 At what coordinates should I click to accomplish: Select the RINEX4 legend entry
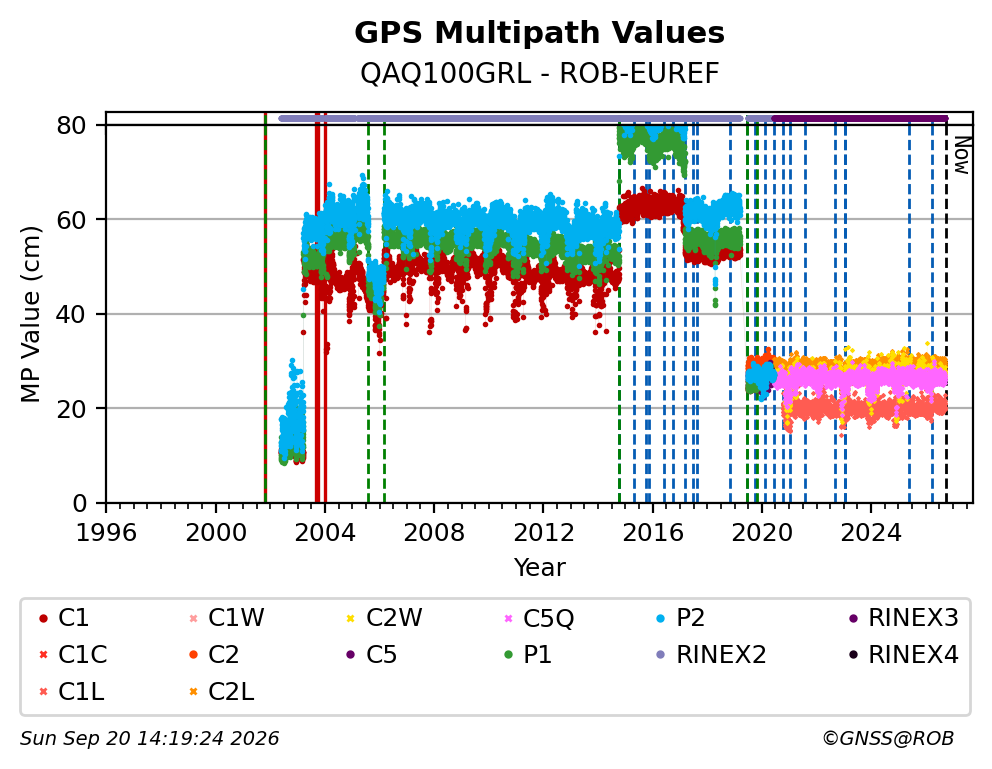(903, 655)
